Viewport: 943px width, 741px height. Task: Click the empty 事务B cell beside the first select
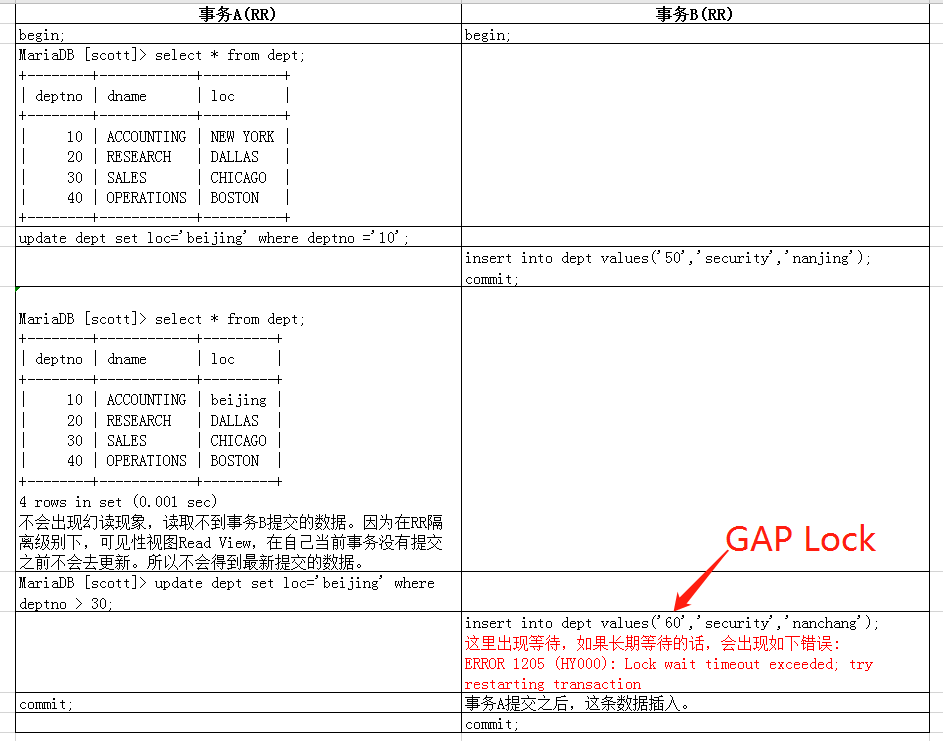tap(695, 135)
